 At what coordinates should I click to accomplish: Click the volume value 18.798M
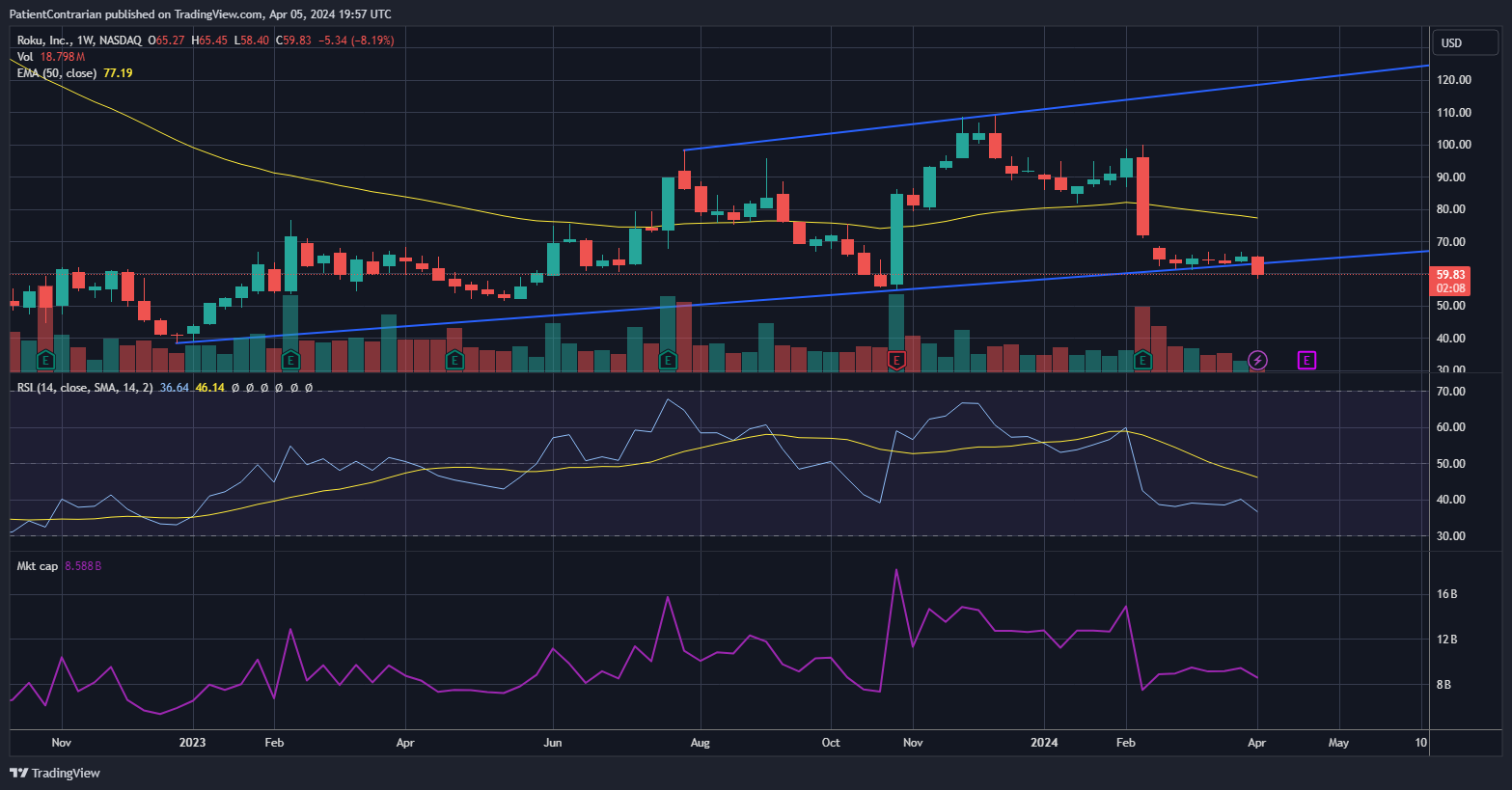[63, 57]
